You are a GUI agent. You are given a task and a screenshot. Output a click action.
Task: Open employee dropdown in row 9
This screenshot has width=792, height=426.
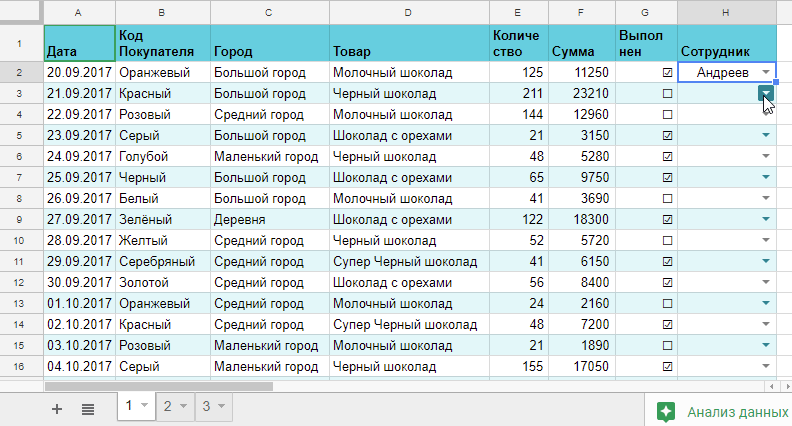point(766,219)
